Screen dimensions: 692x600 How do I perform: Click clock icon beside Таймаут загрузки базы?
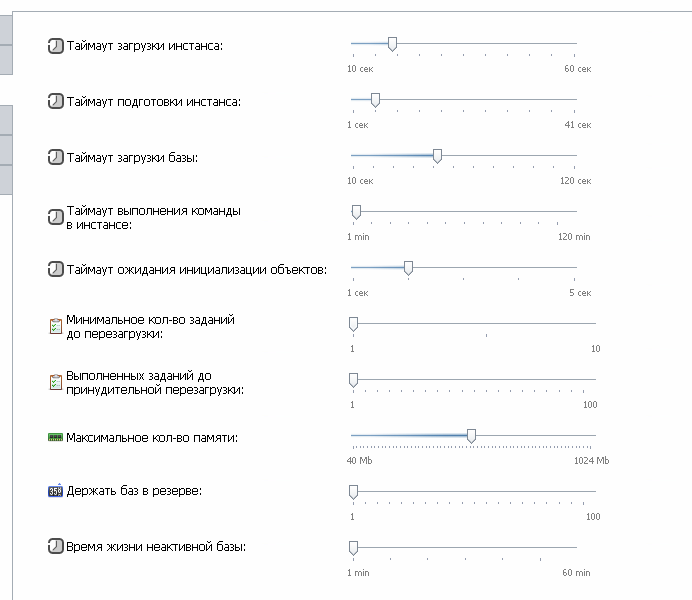click(x=55, y=158)
